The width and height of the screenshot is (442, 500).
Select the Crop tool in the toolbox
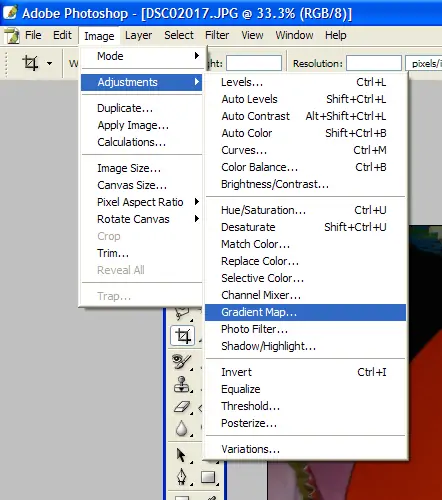183,336
